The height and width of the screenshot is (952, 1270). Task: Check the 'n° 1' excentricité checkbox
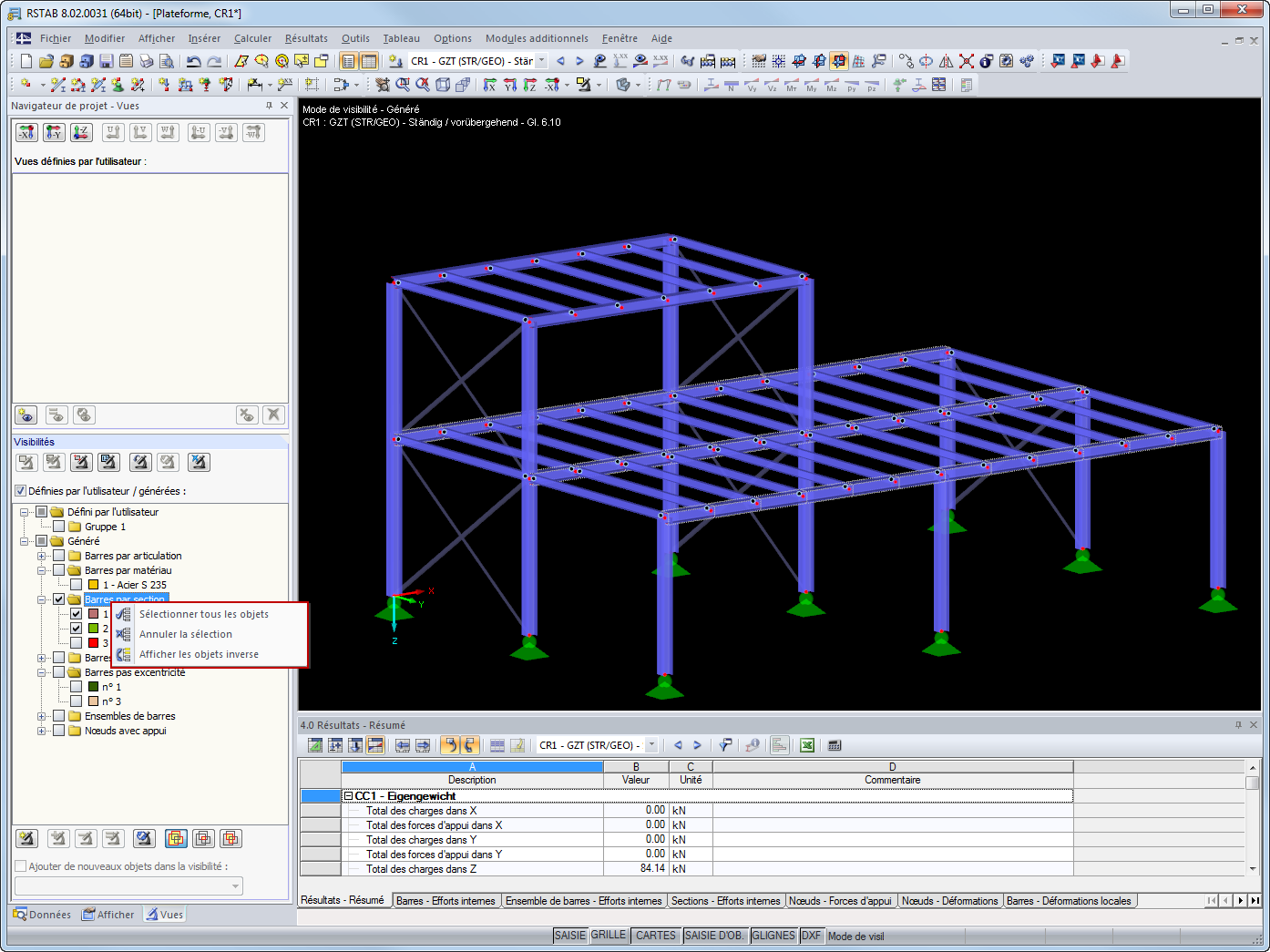click(76, 687)
